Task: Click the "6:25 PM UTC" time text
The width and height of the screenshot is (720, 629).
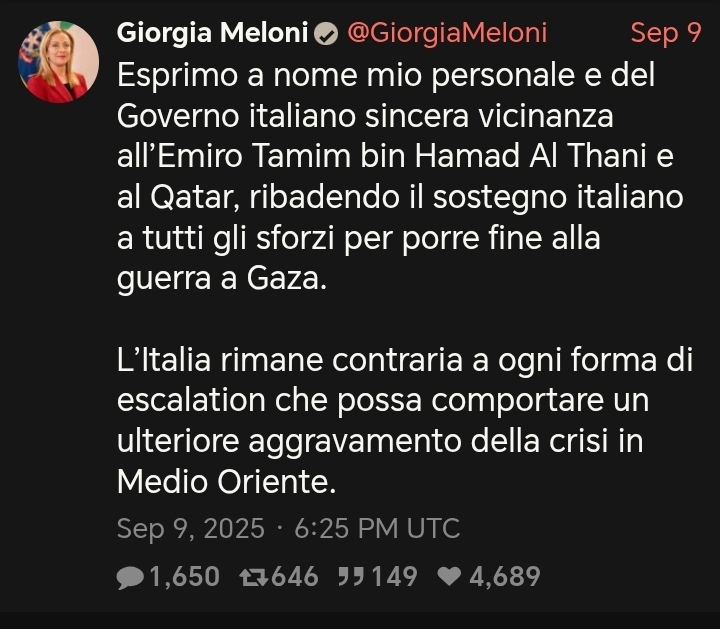Action: (x=377, y=528)
